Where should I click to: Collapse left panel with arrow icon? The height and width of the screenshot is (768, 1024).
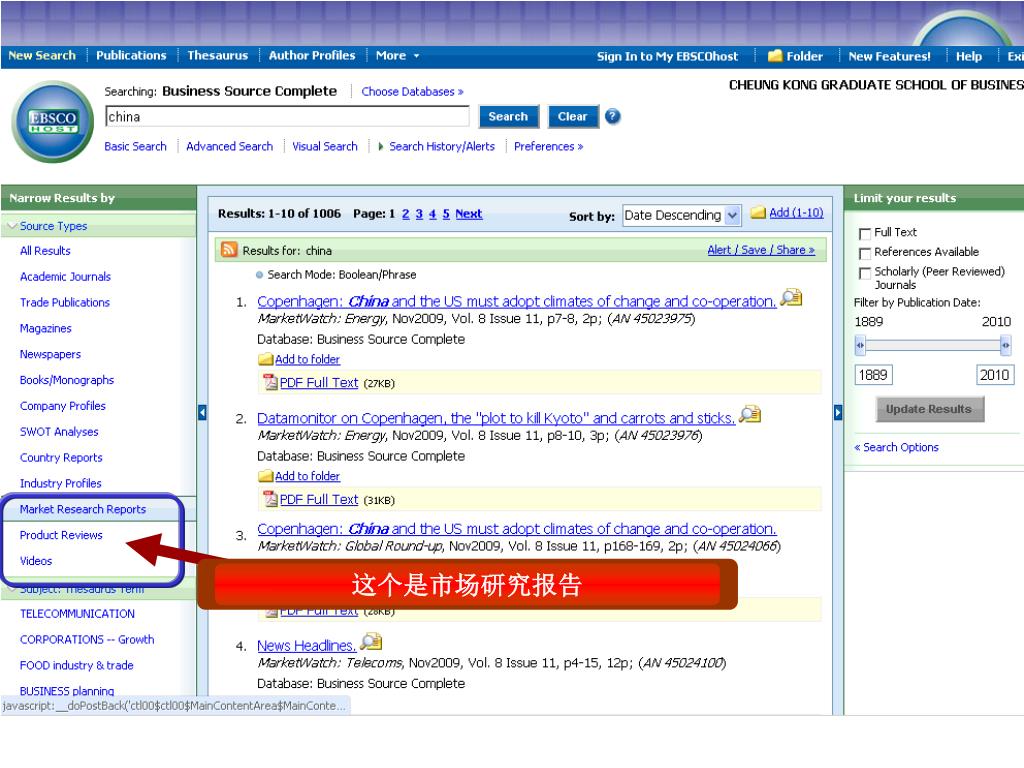point(202,413)
